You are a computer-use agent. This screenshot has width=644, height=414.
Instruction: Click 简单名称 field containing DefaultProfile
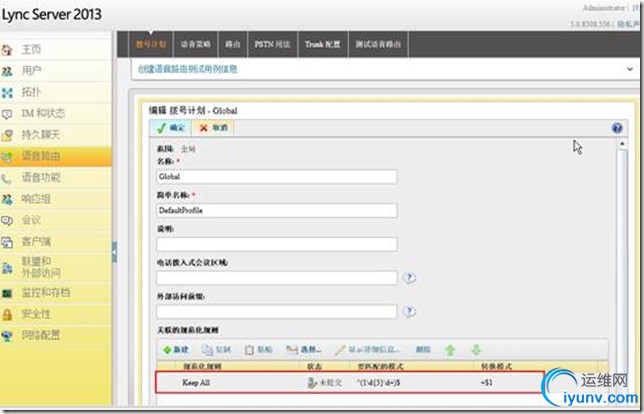(x=276, y=210)
